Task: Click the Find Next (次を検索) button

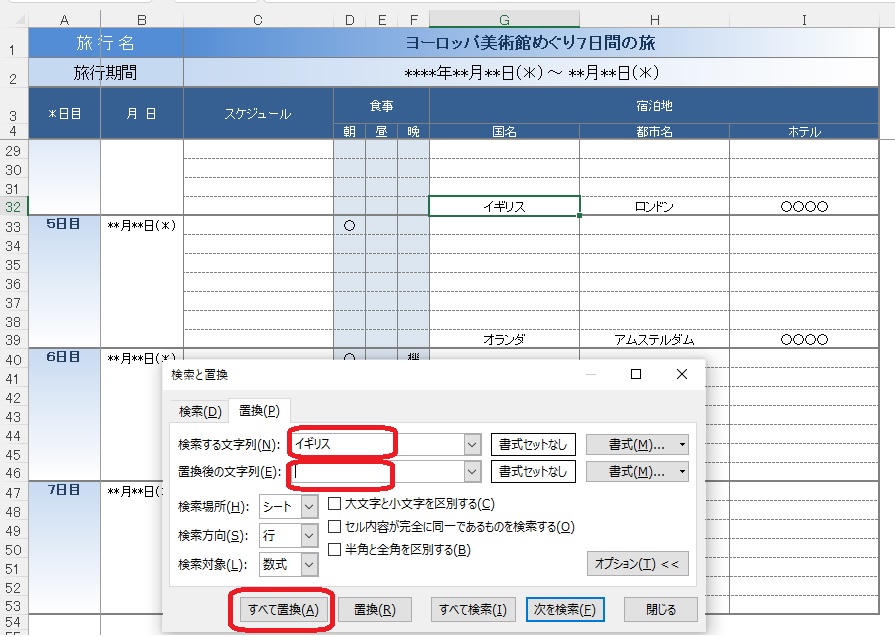Action: tap(565, 610)
